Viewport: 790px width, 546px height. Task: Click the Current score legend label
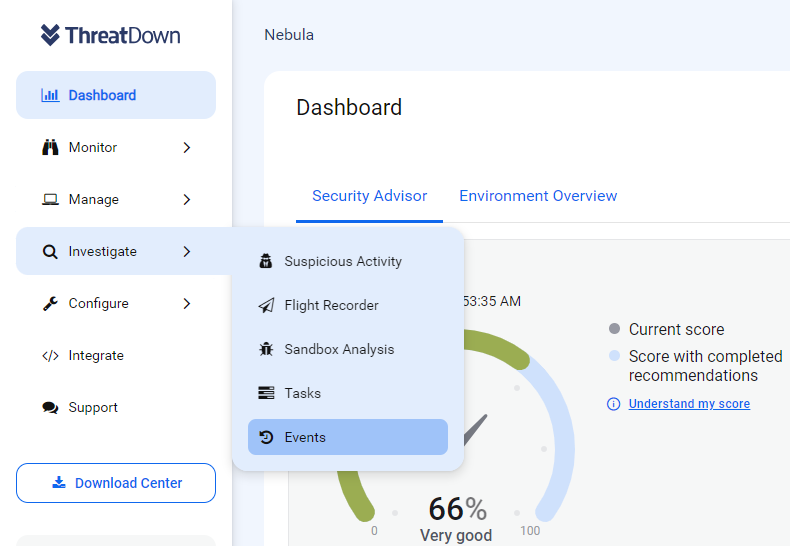676,329
